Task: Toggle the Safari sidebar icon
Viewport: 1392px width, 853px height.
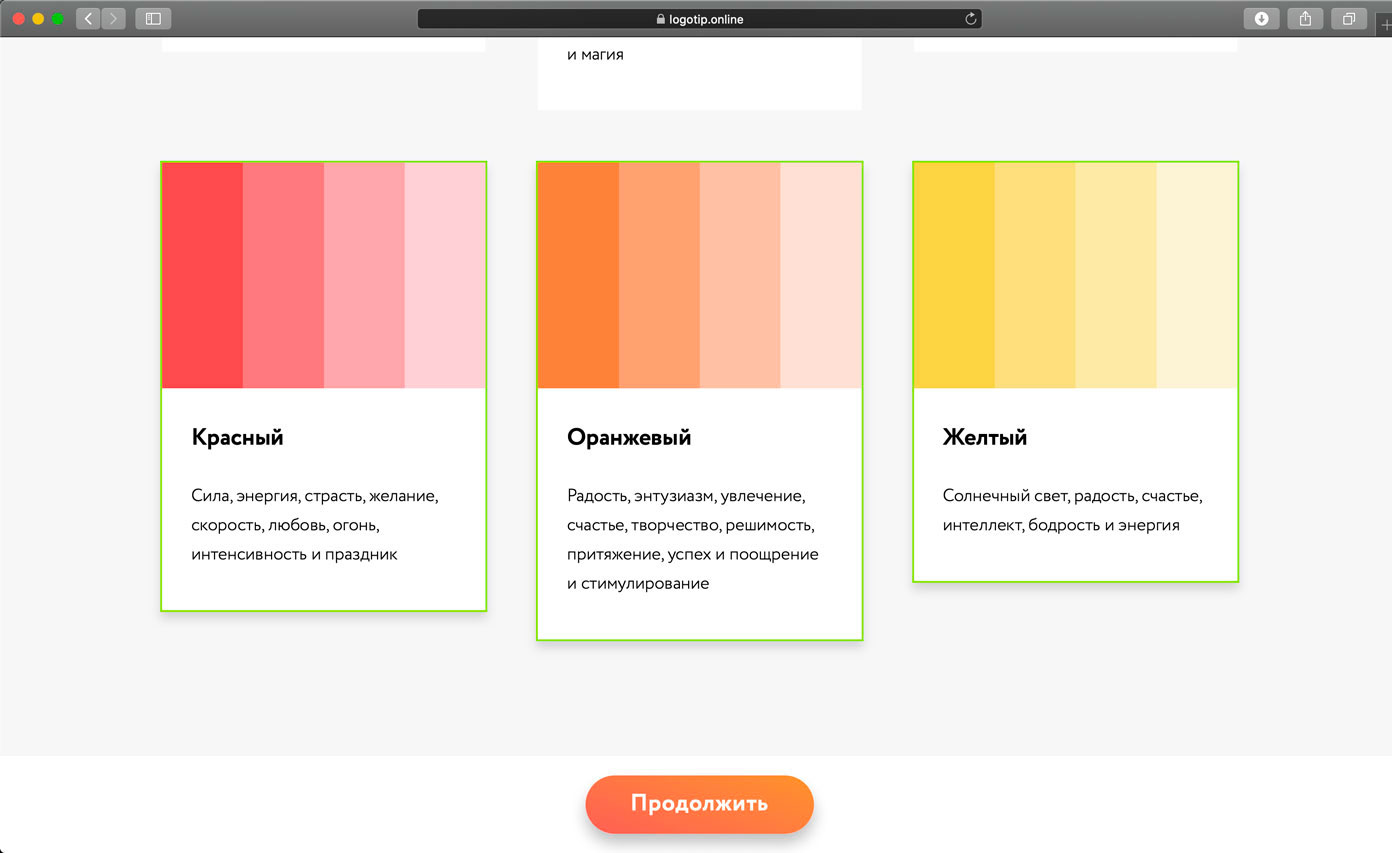Action: pyautogui.click(x=153, y=18)
